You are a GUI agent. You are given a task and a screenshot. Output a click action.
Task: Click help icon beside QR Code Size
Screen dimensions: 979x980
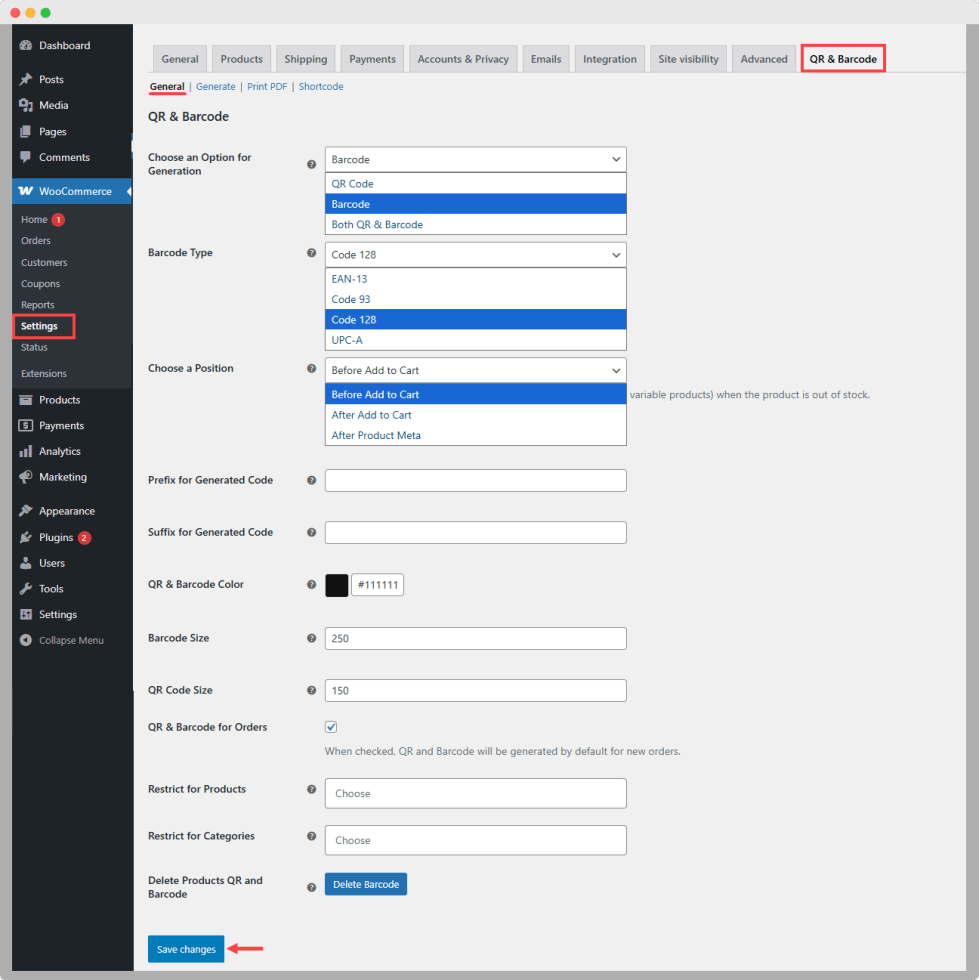point(311,690)
